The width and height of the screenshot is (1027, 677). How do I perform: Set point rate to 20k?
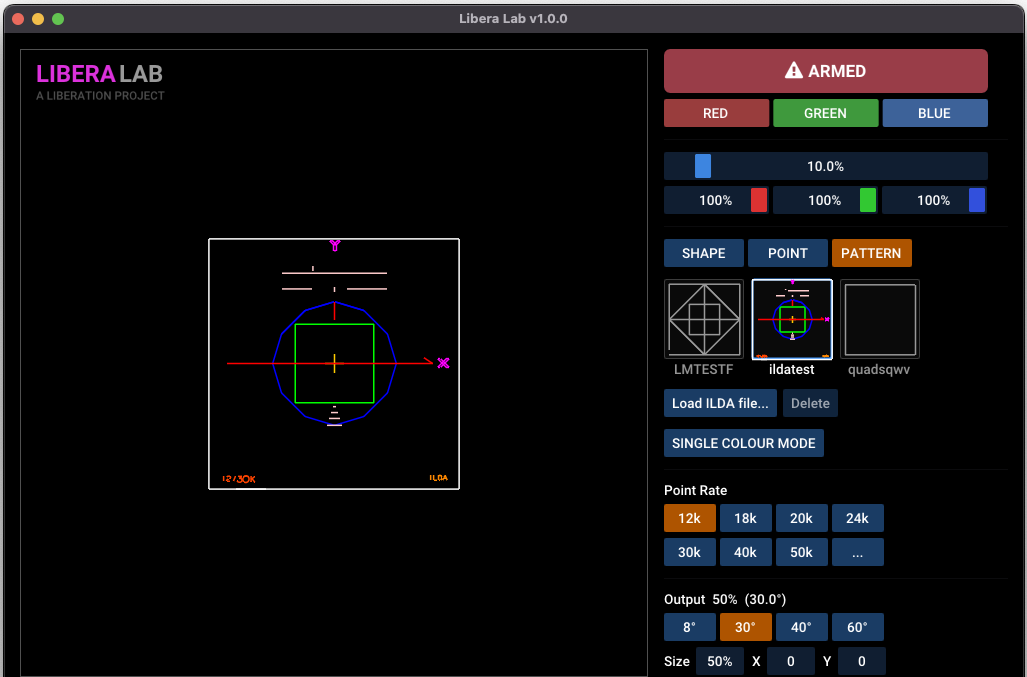[x=802, y=519]
